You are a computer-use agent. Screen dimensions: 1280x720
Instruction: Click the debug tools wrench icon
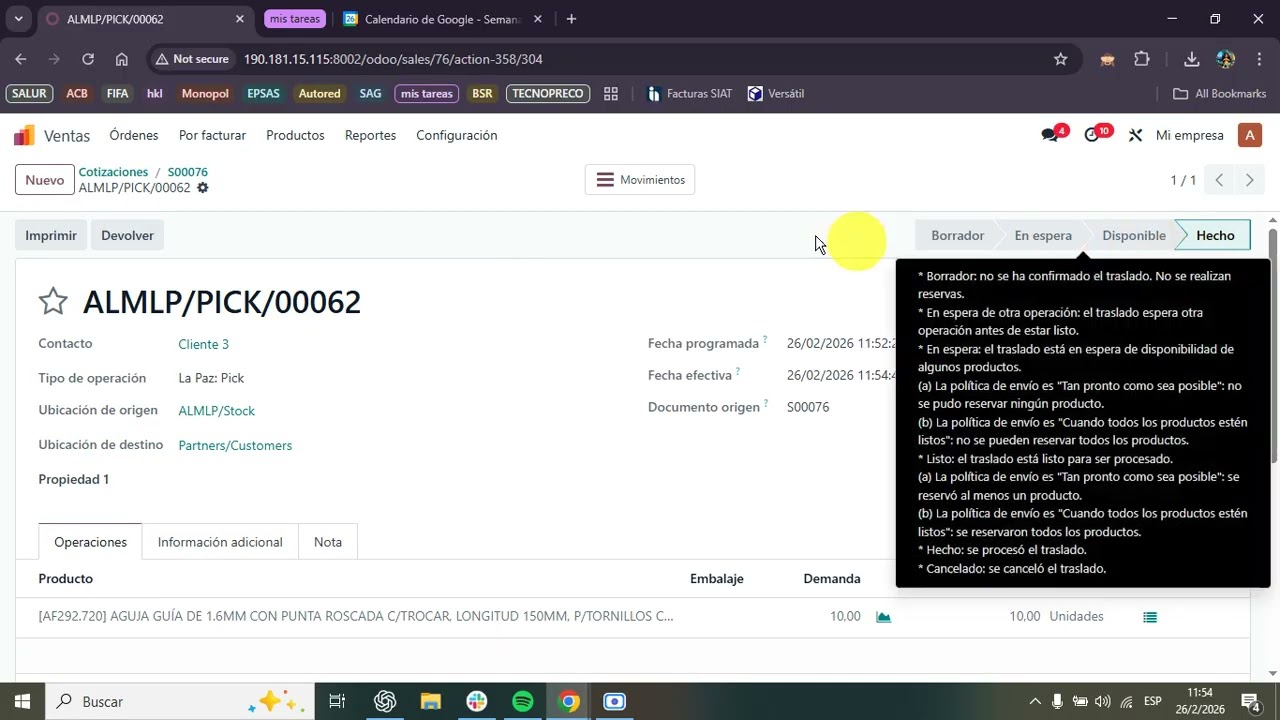[1135, 135]
